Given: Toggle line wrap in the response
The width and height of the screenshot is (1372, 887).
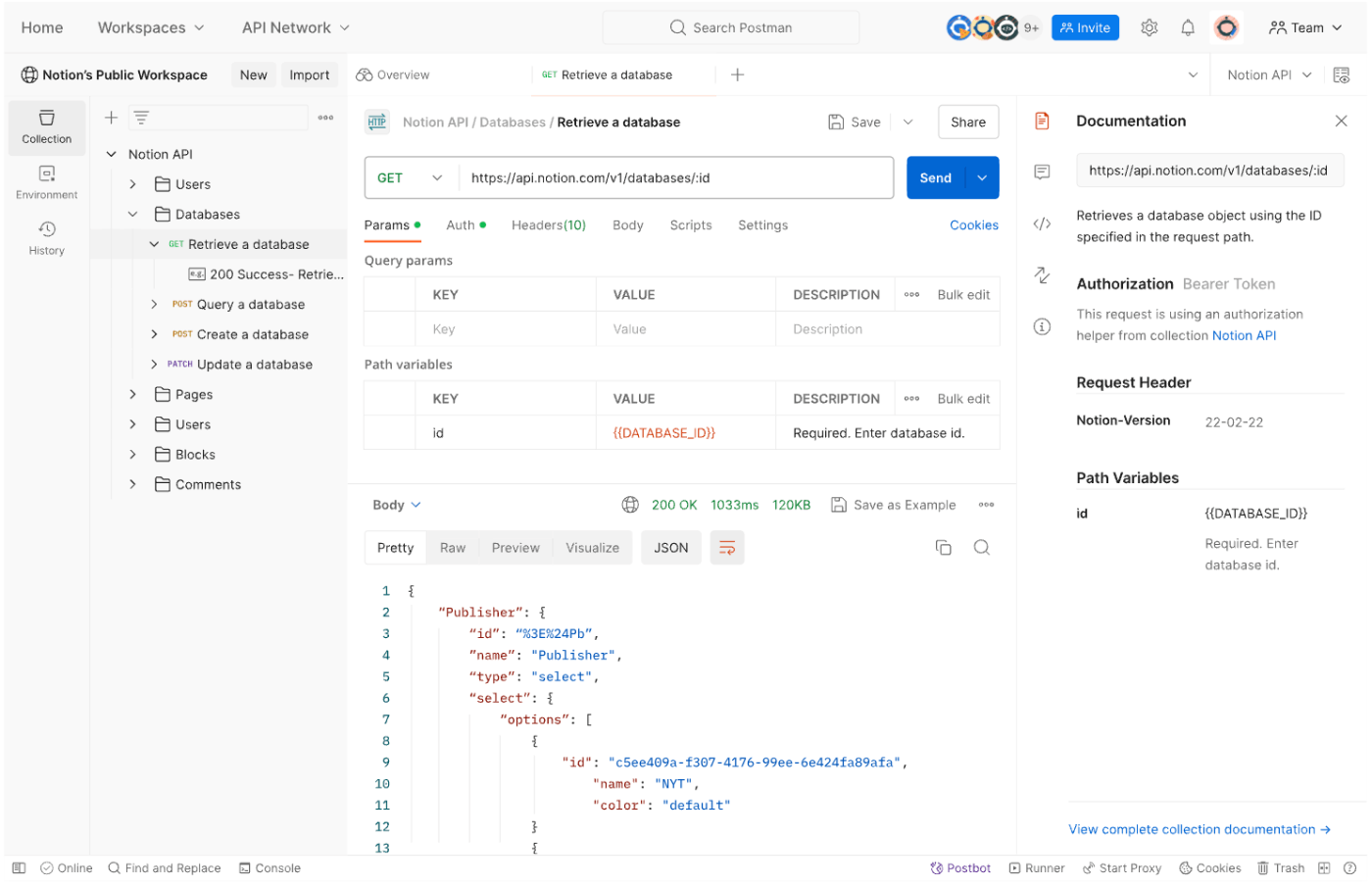Looking at the screenshot, I should [727, 548].
